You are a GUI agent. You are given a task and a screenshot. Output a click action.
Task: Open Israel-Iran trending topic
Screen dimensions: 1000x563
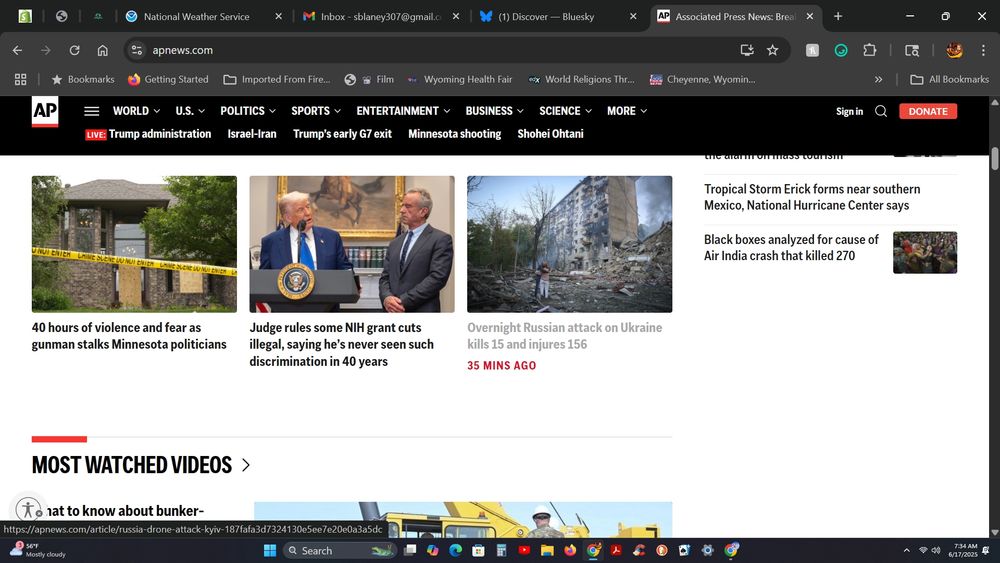252,134
